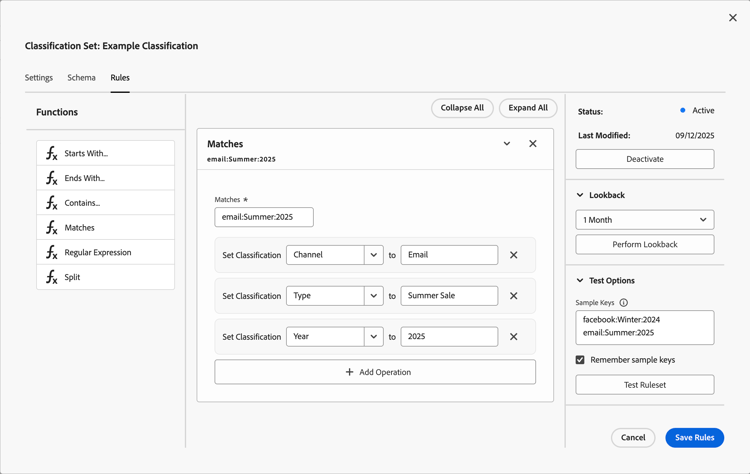
Task: Switch to the Settings tab
Action: 39,78
